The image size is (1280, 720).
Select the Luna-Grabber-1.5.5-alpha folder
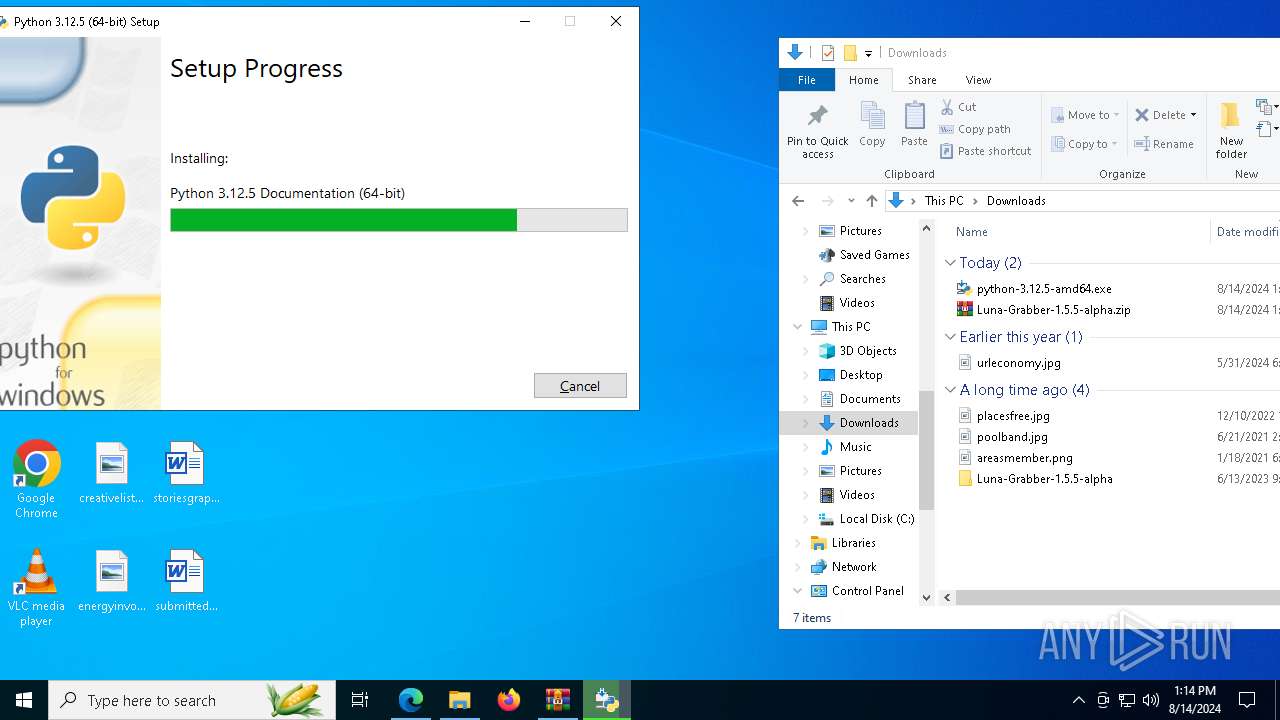[x=1044, y=479]
